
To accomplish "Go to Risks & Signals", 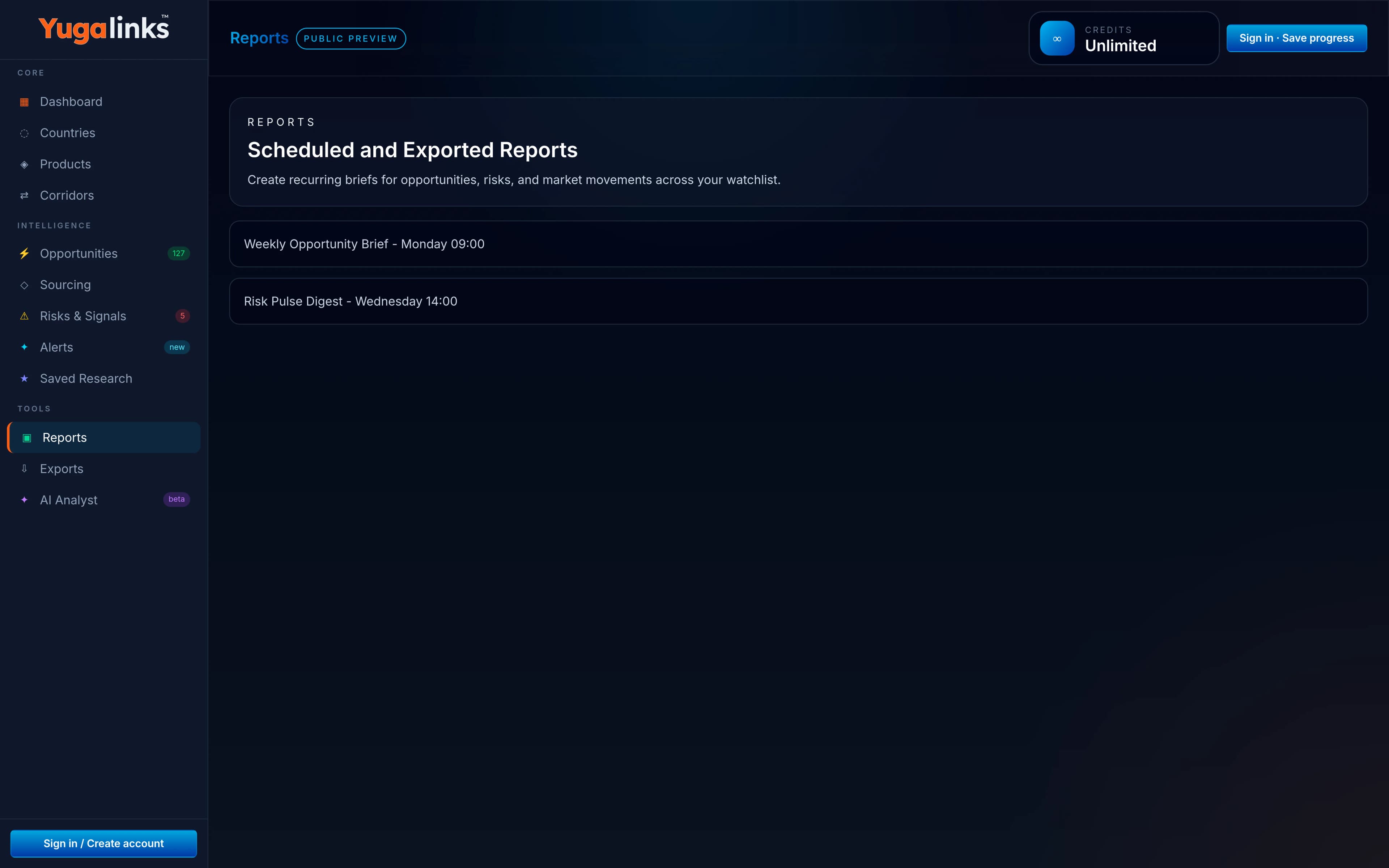I will (104, 316).
